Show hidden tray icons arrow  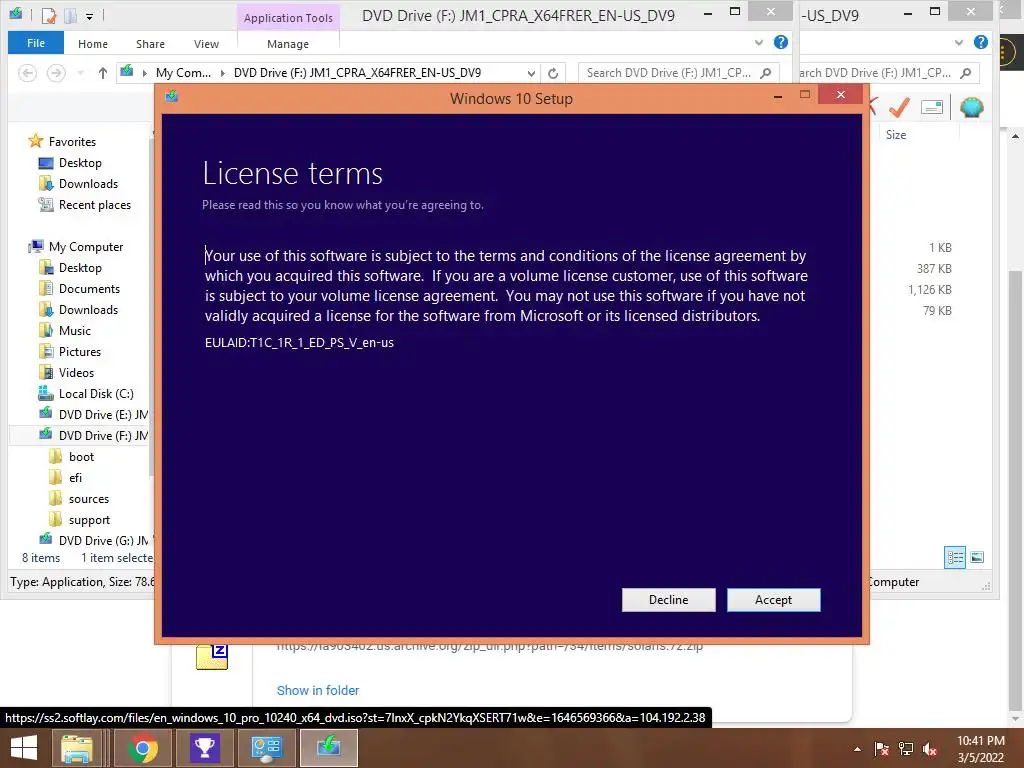click(857, 749)
